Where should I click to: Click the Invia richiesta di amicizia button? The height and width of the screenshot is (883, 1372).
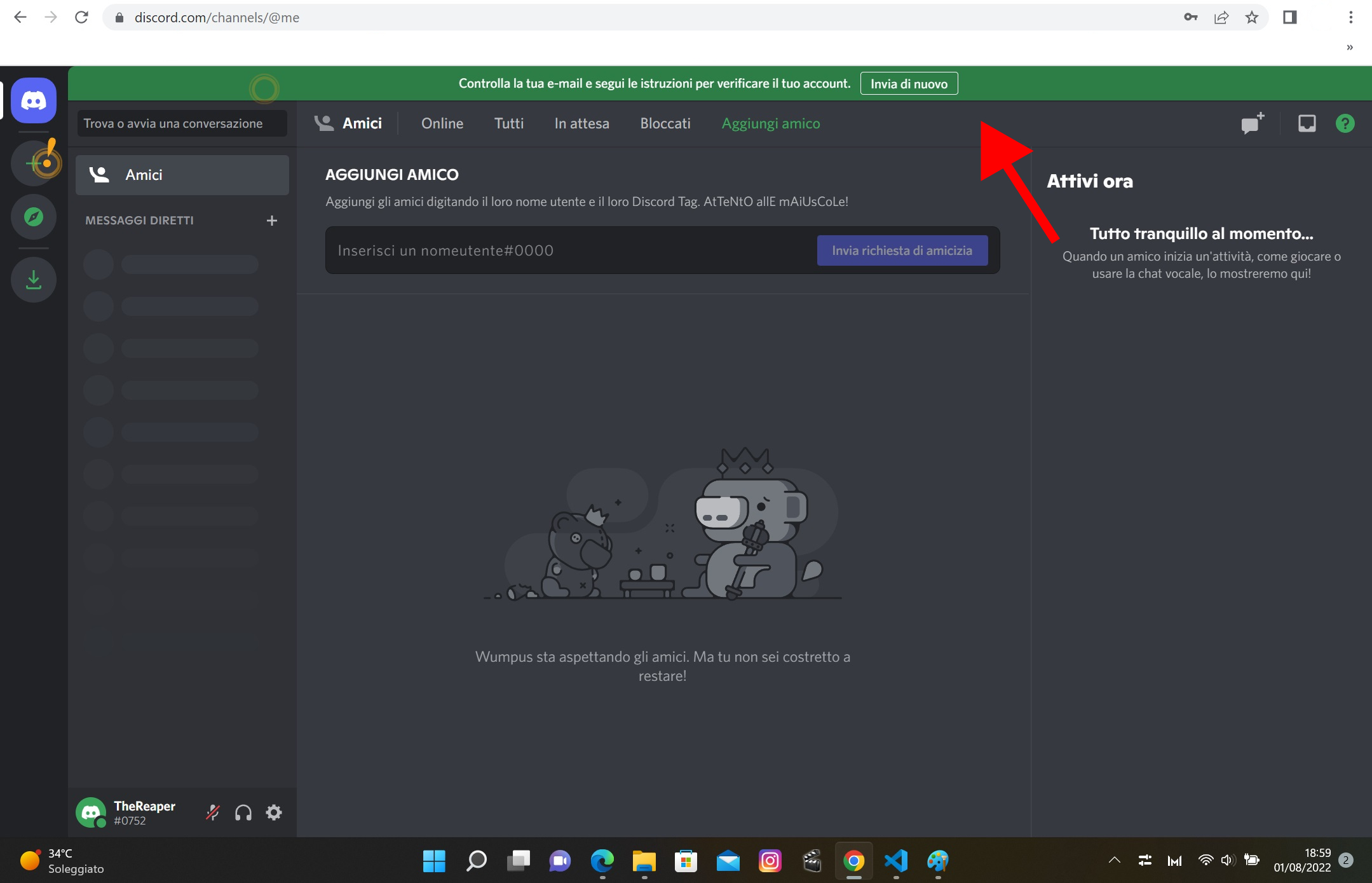[902, 250]
